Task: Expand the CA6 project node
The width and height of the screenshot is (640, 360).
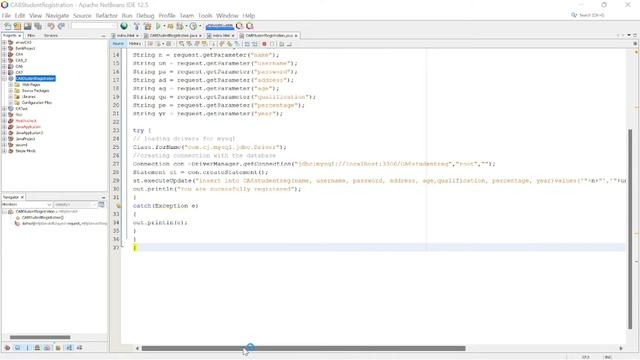Action: point(4,66)
